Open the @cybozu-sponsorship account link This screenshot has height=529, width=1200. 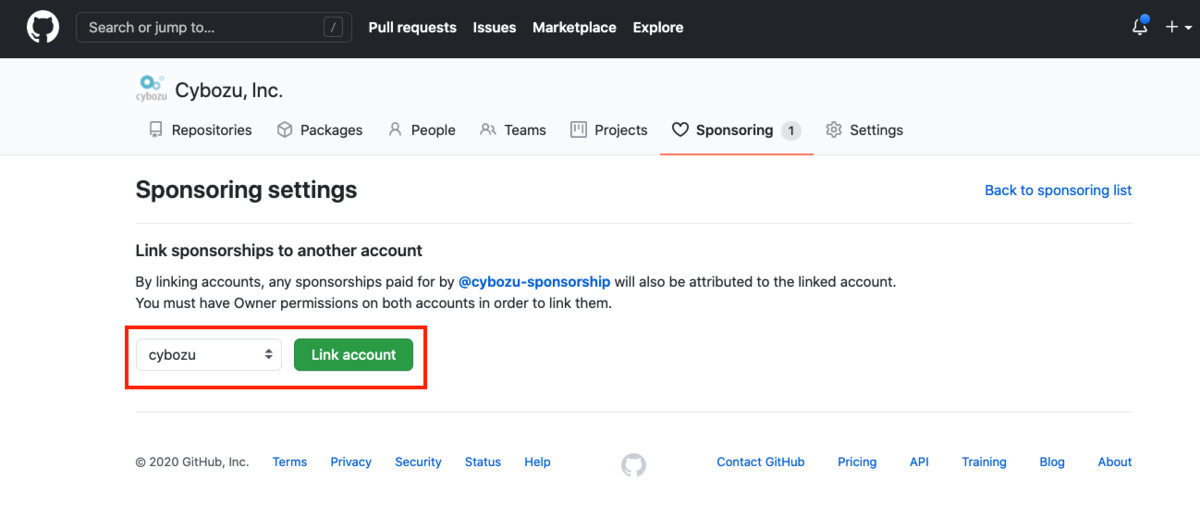[534, 282]
